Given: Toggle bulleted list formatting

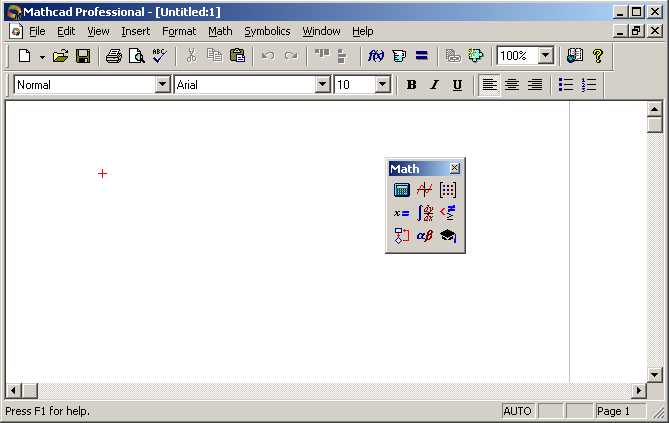Looking at the screenshot, I should coord(566,85).
